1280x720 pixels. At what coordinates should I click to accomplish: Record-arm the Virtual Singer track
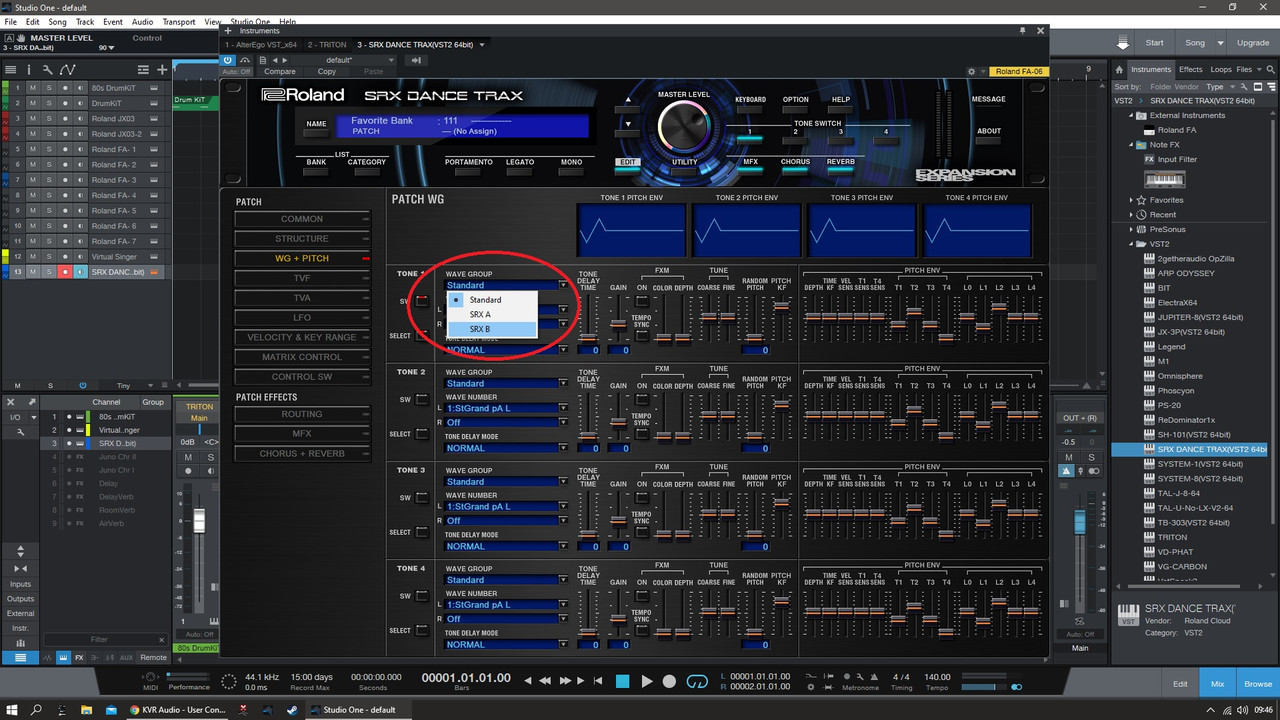point(66,257)
